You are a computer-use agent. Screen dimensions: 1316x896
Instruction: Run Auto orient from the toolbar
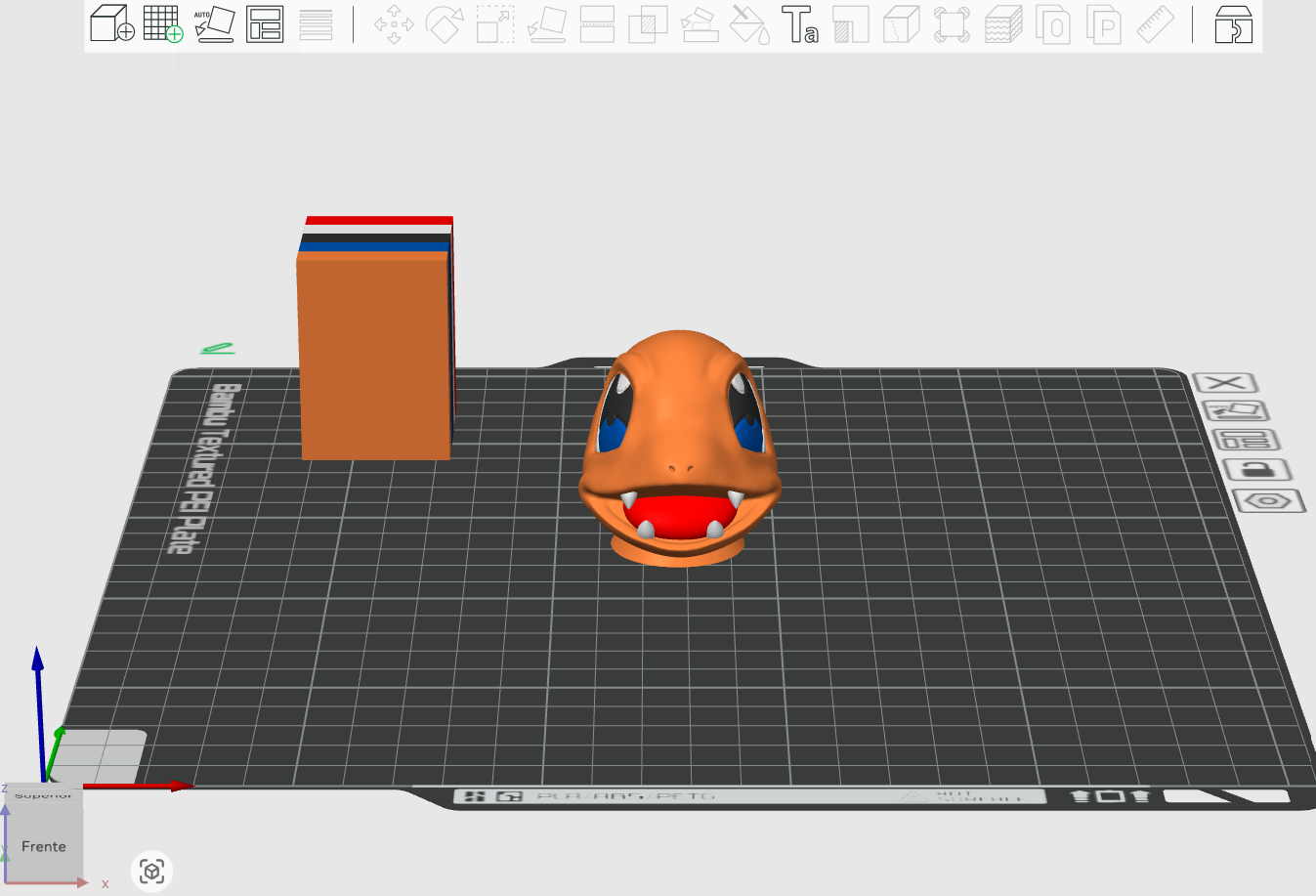[215, 23]
